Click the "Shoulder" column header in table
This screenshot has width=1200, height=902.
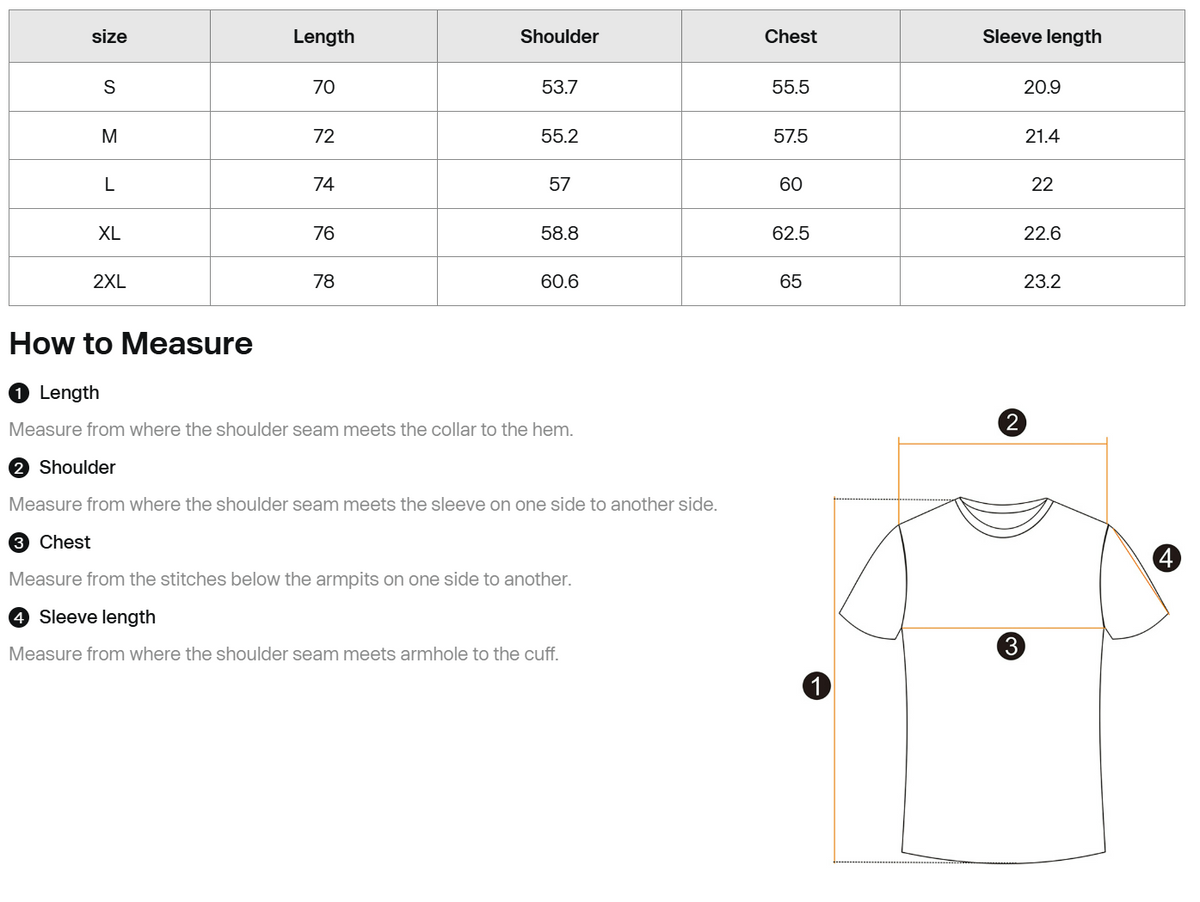559,37
